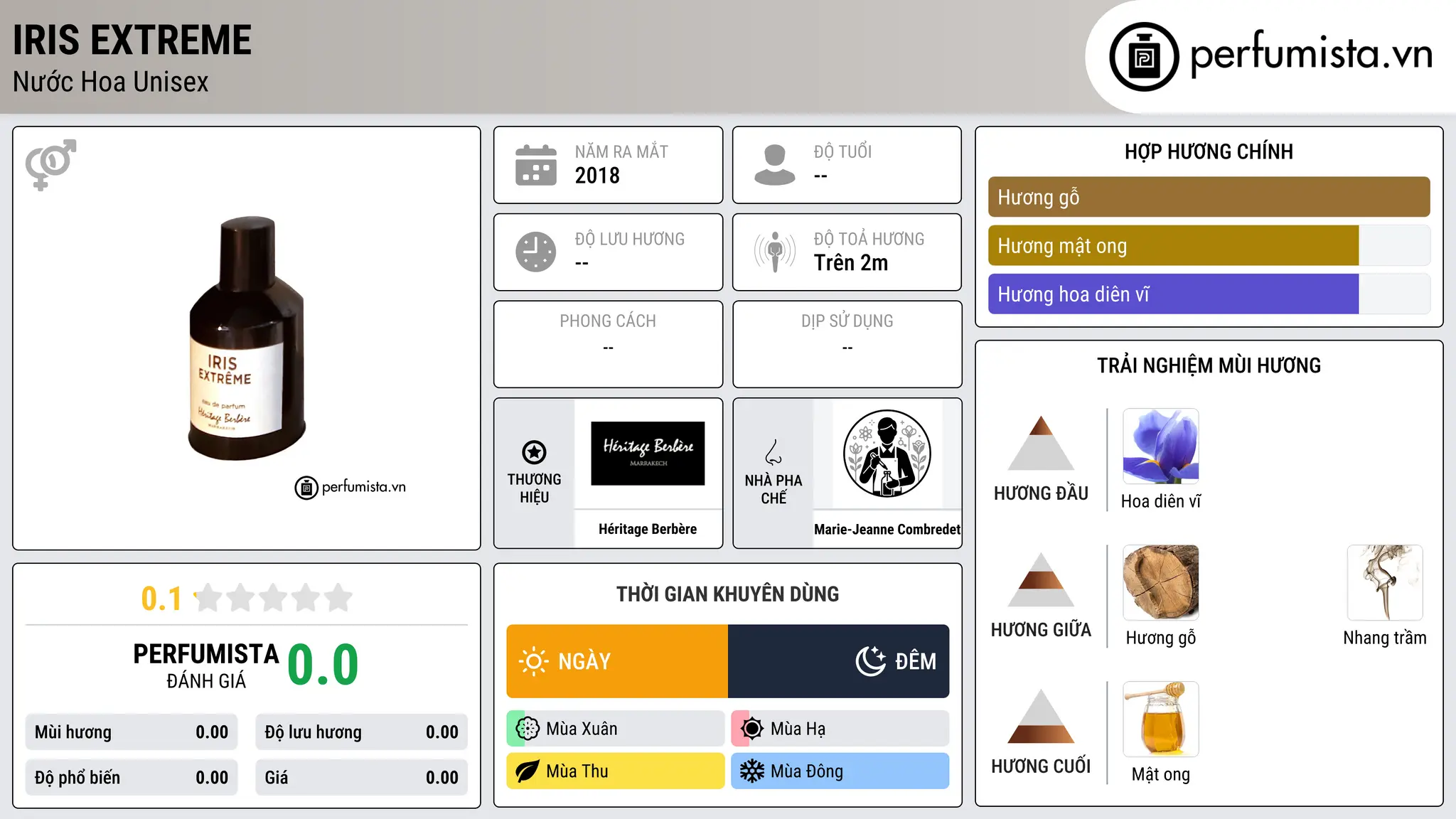Click the green 0.0 Perfumista score

click(323, 665)
